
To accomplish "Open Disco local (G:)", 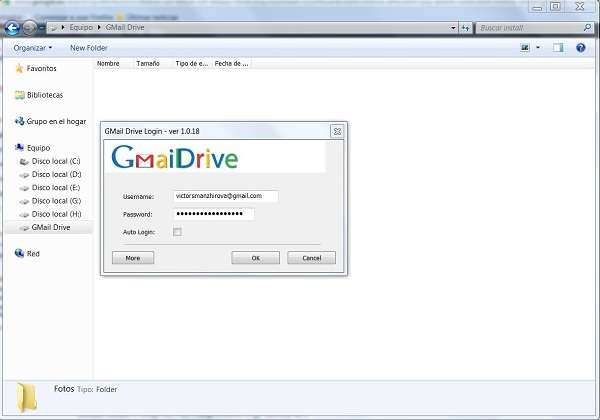I will 56,201.
